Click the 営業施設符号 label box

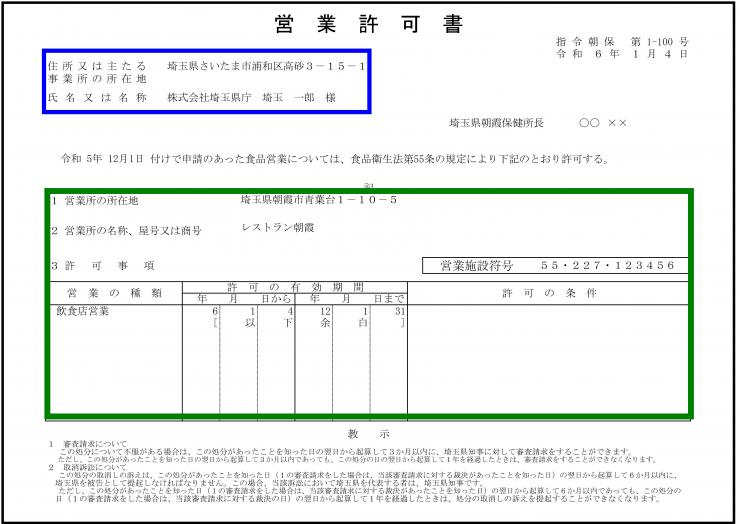(x=476, y=265)
